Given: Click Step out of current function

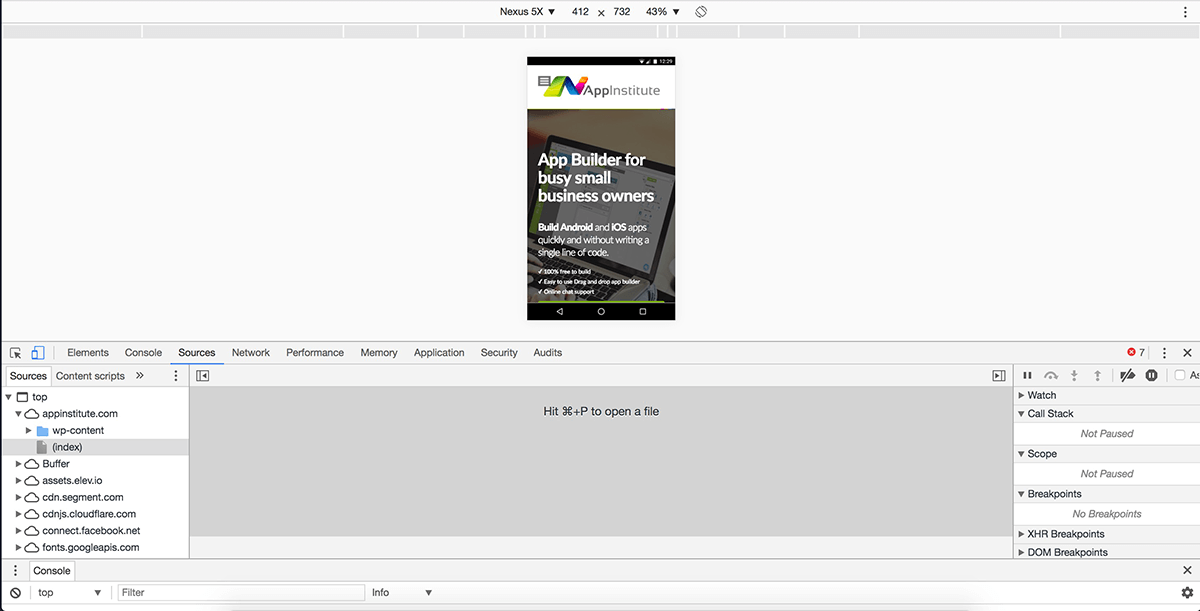Looking at the screenshot, I should pyautogui.click(x=1097, y=376).
